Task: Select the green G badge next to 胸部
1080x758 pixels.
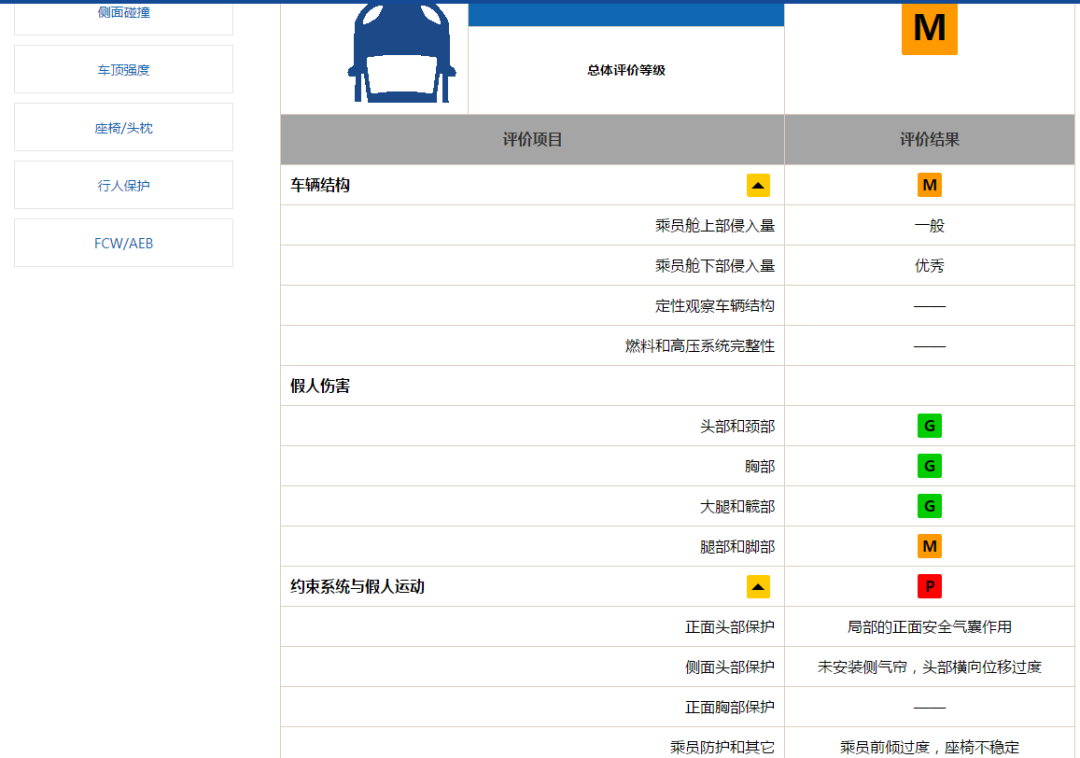Action: click(929, 465)
